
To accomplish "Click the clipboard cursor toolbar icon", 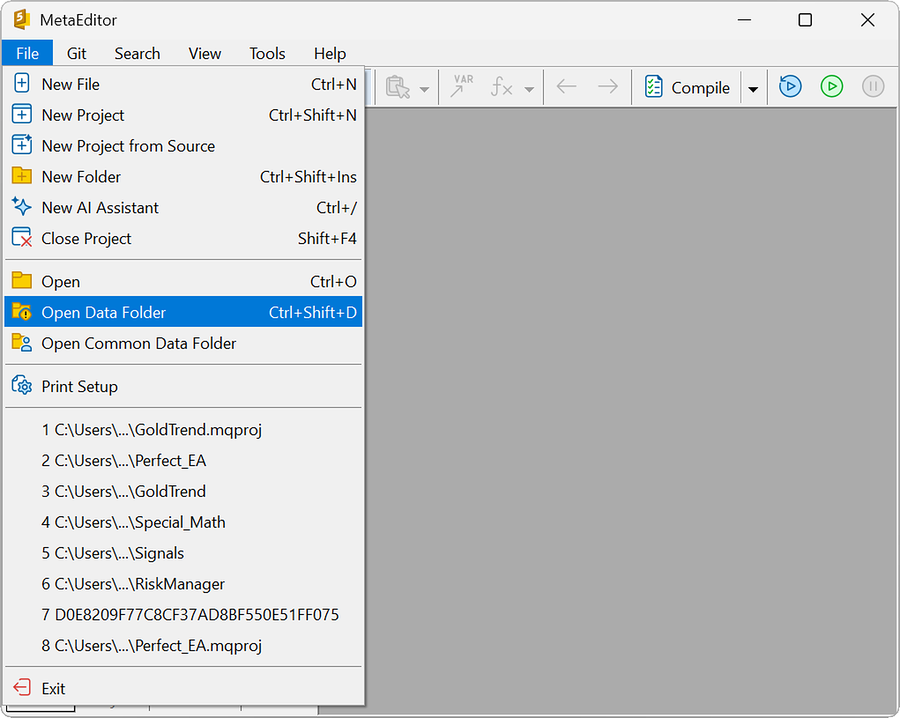I will [x=398, y=87].
